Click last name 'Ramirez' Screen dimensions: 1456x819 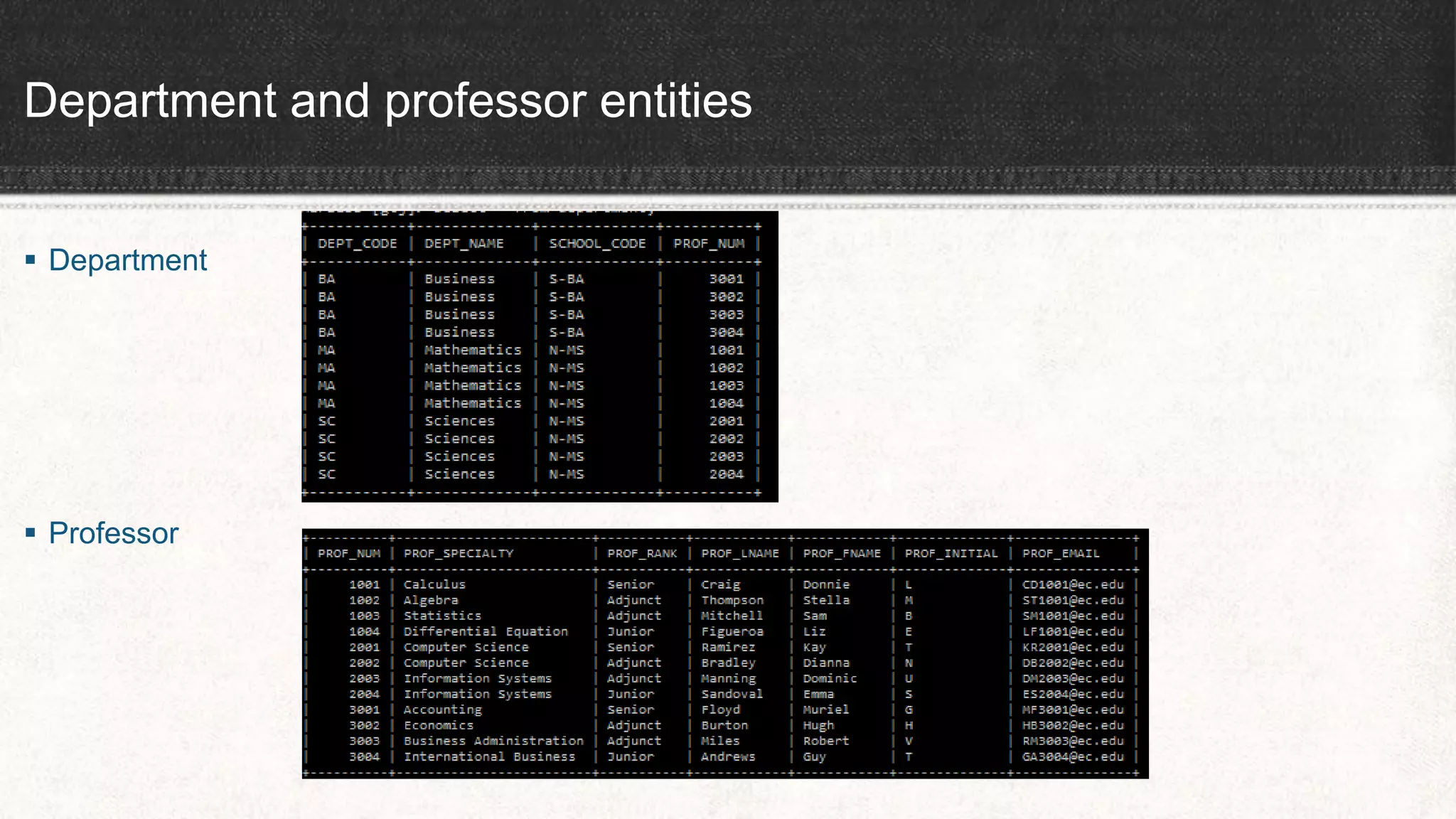click(x=728, y=647)
